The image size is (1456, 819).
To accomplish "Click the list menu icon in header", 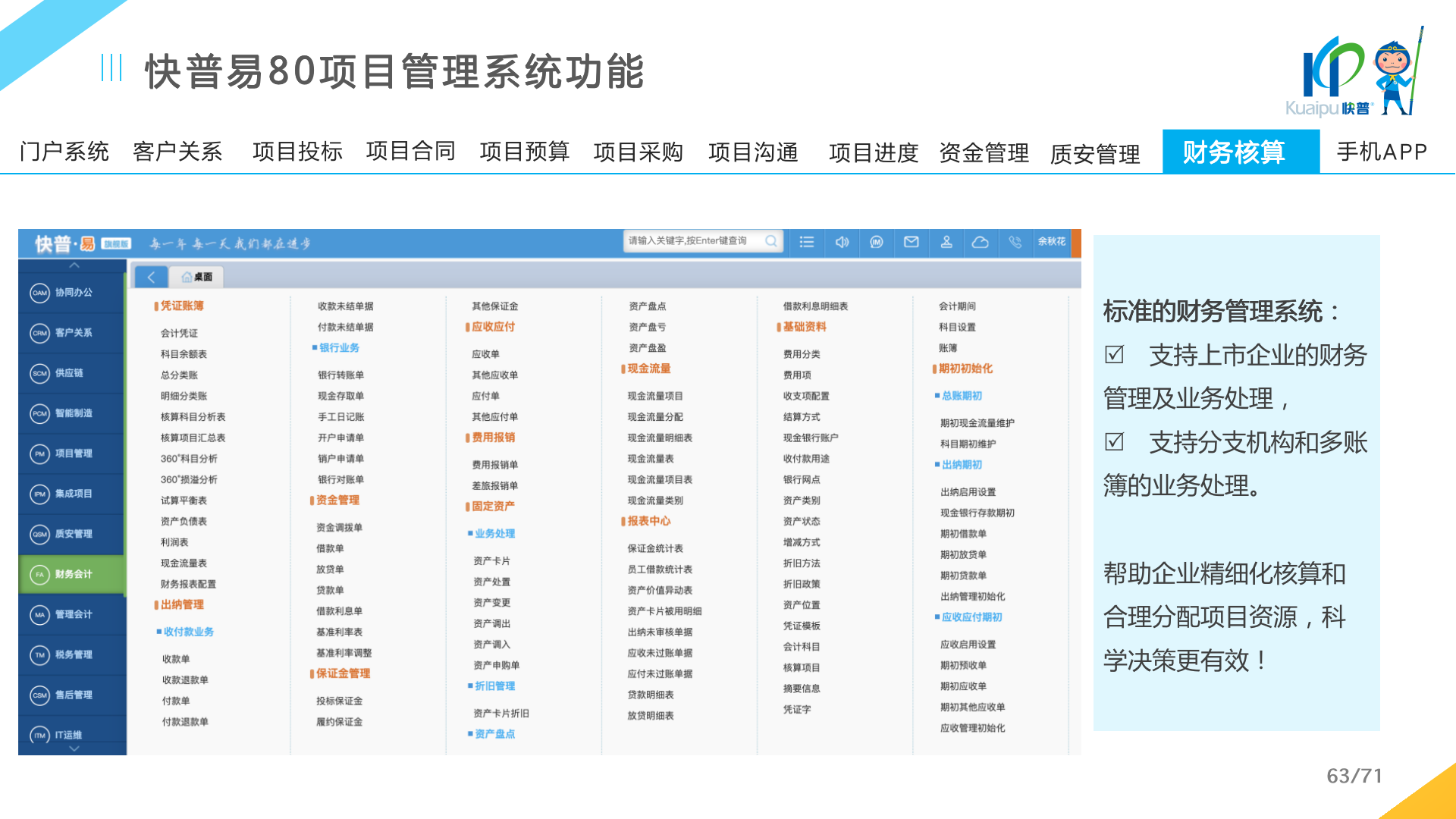I will coord(806,242).
